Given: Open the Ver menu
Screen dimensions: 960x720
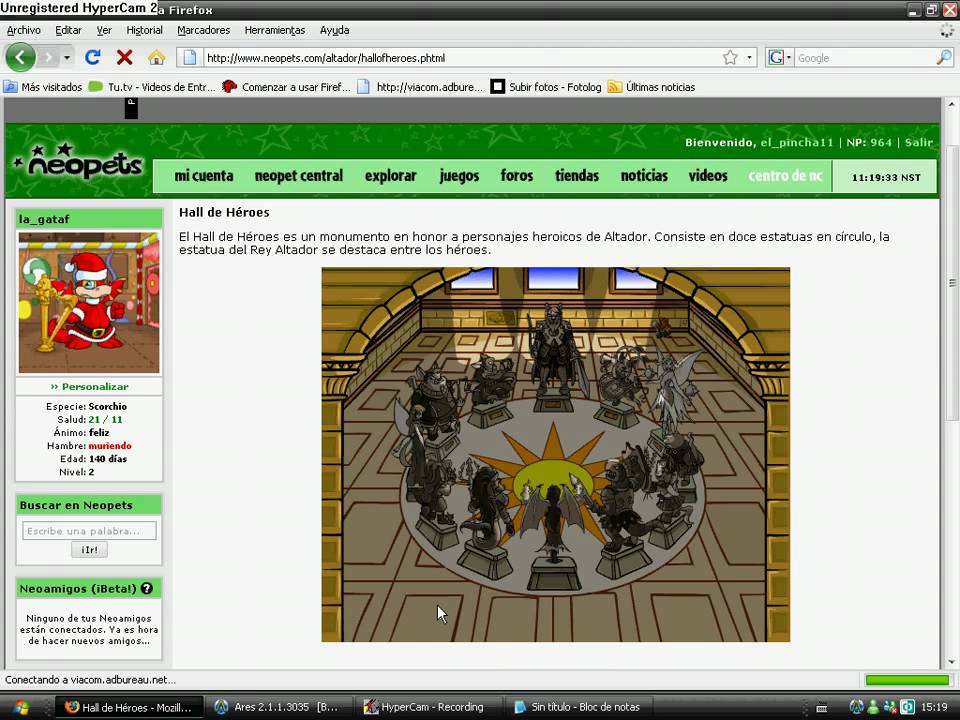Looking at the screenshot, I should [x=104, y=30].
